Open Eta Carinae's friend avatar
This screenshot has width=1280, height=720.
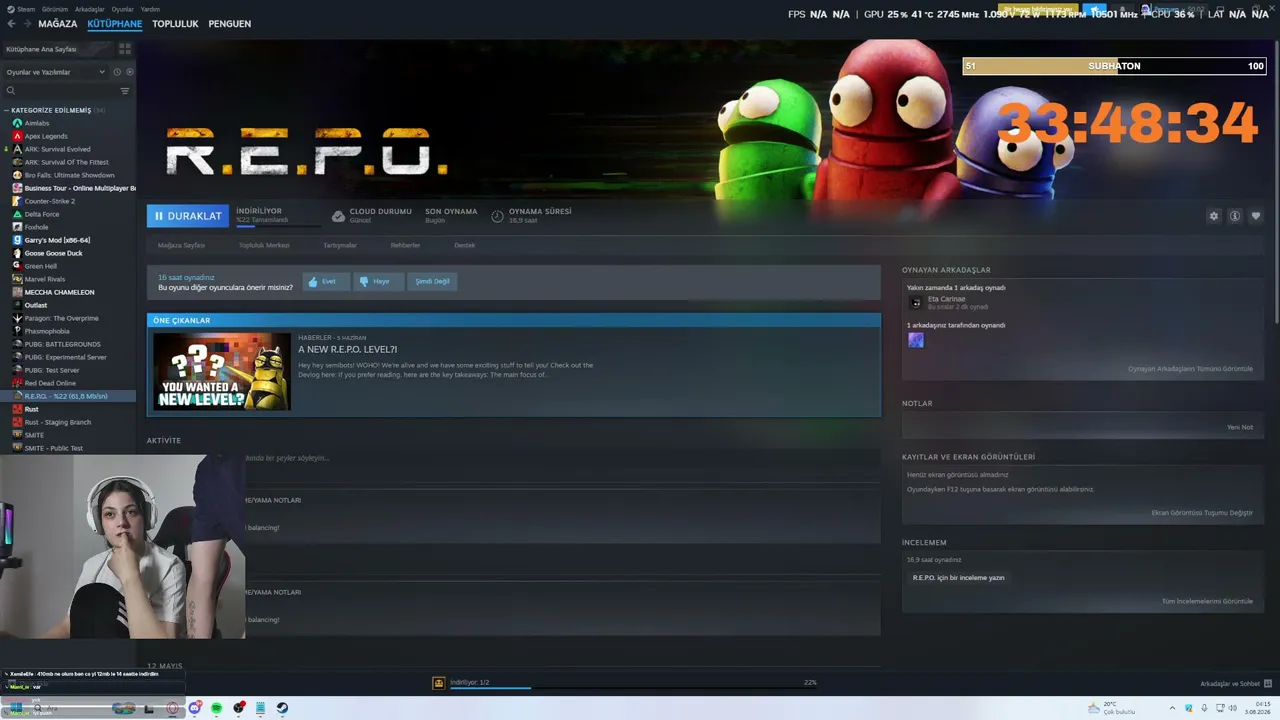[915, 302]
